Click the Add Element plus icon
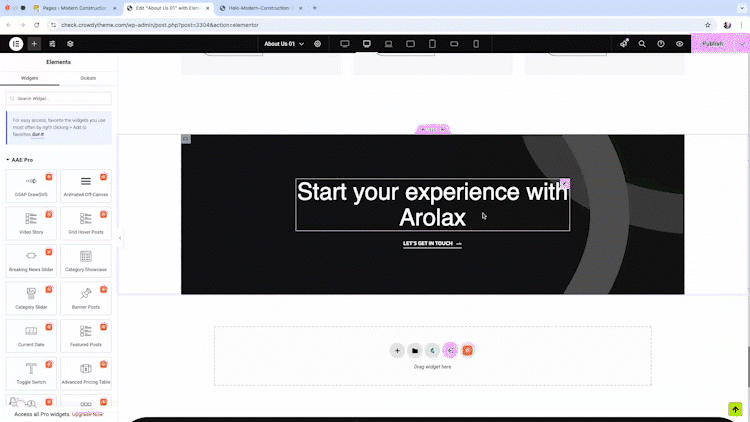 click(x=34, y=44)
